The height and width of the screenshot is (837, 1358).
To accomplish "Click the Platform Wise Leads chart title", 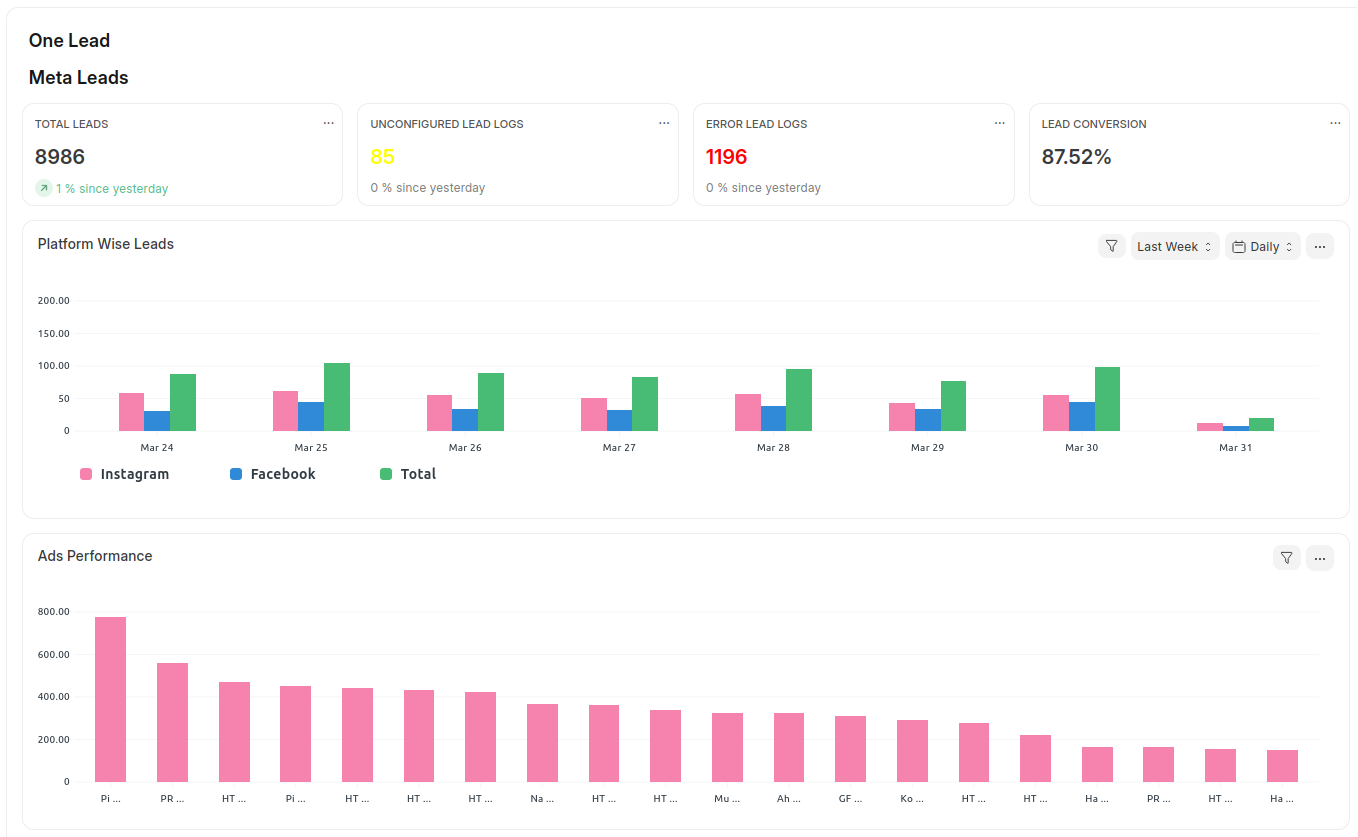I will 106,244.
